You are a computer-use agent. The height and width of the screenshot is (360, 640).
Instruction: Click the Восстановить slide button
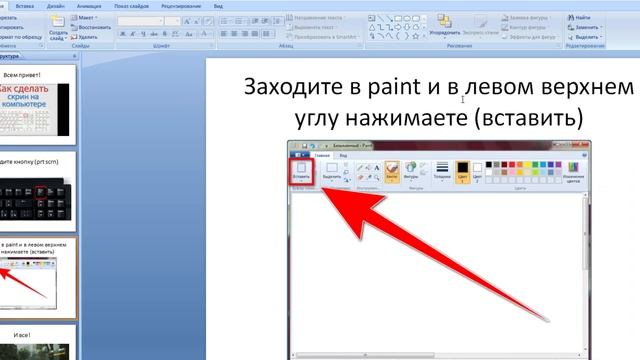coord(91,27)
